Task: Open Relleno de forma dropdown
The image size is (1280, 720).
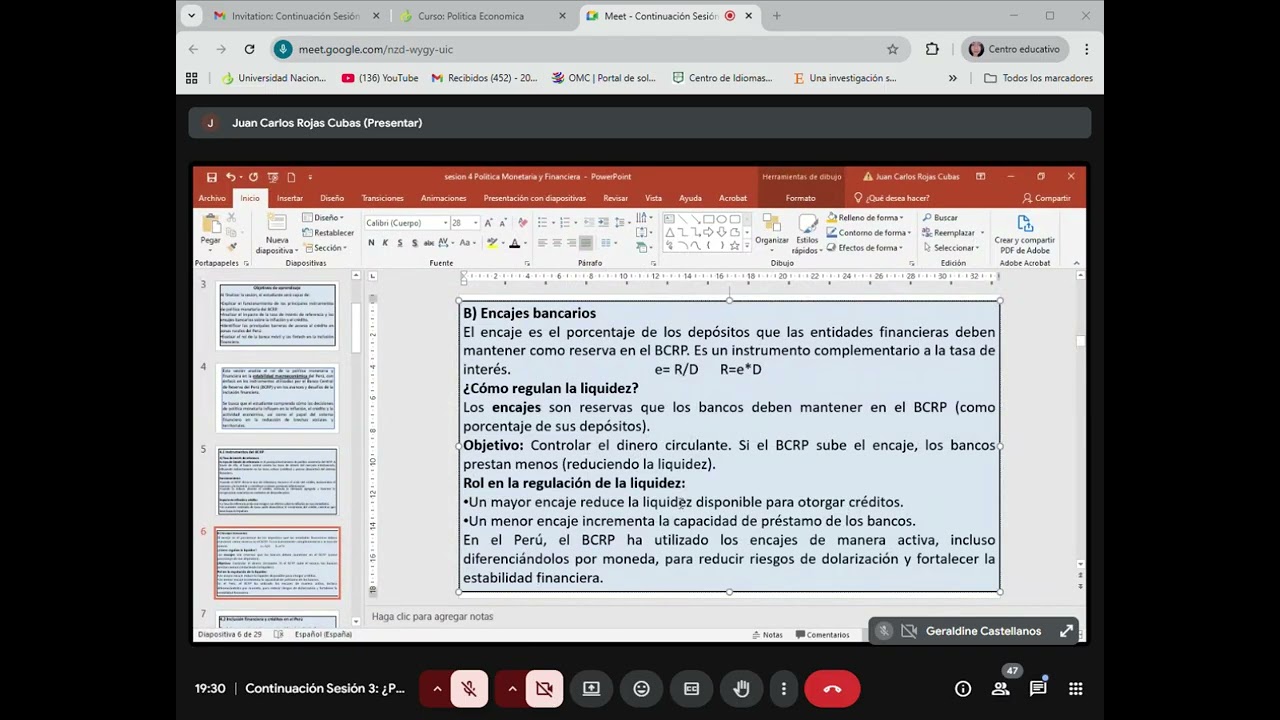Action: pyautogui.click(x=865, y=218)
